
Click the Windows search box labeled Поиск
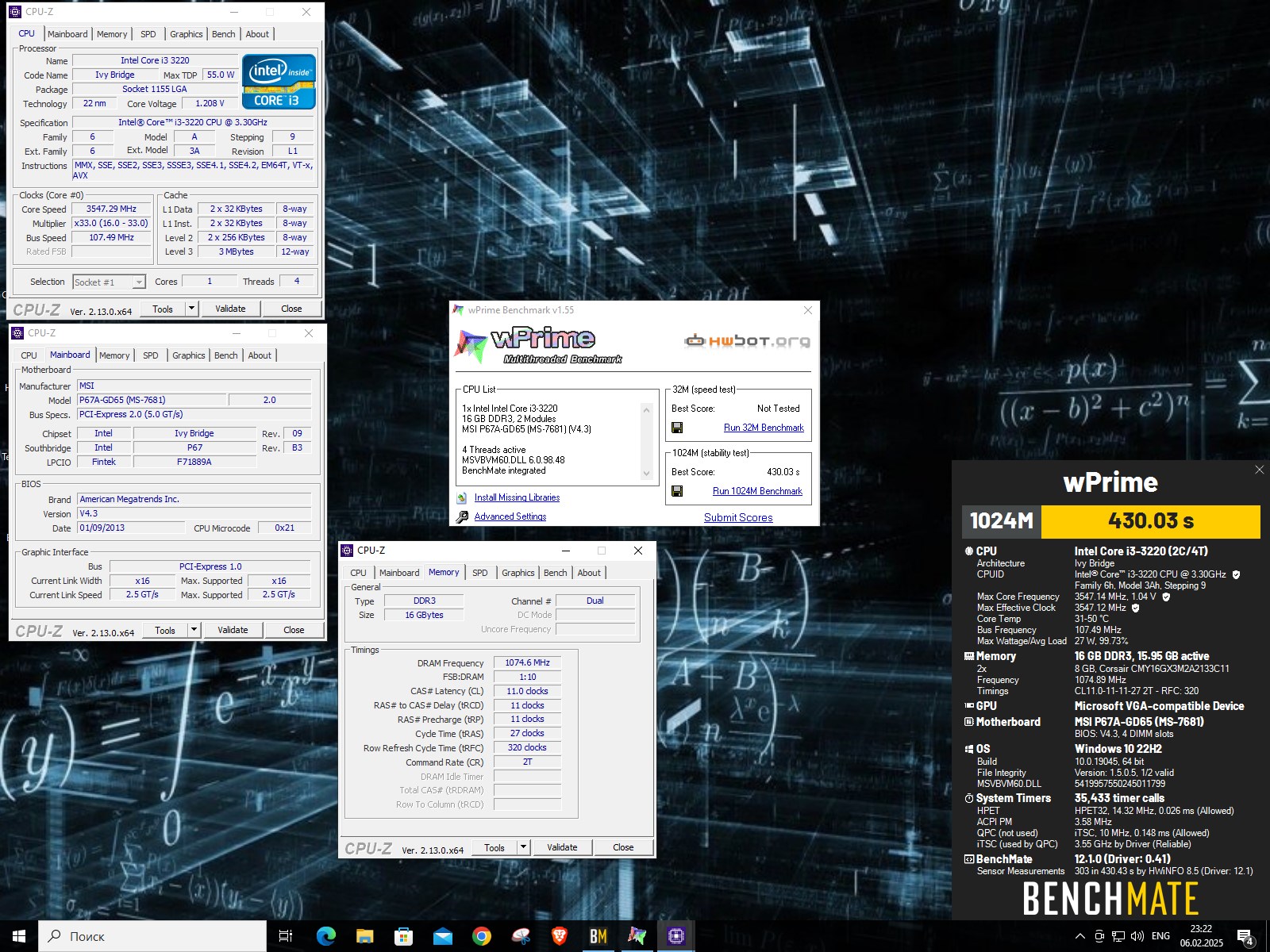(x=152, y=936)
